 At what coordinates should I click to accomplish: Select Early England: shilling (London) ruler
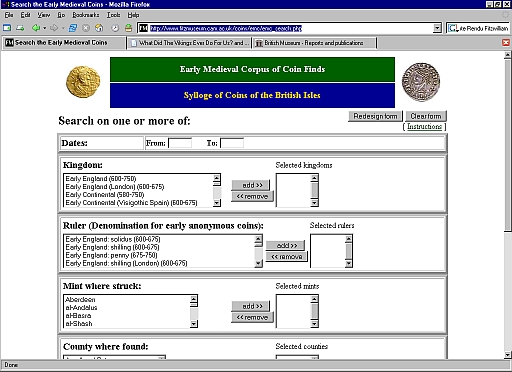point(126,263)
